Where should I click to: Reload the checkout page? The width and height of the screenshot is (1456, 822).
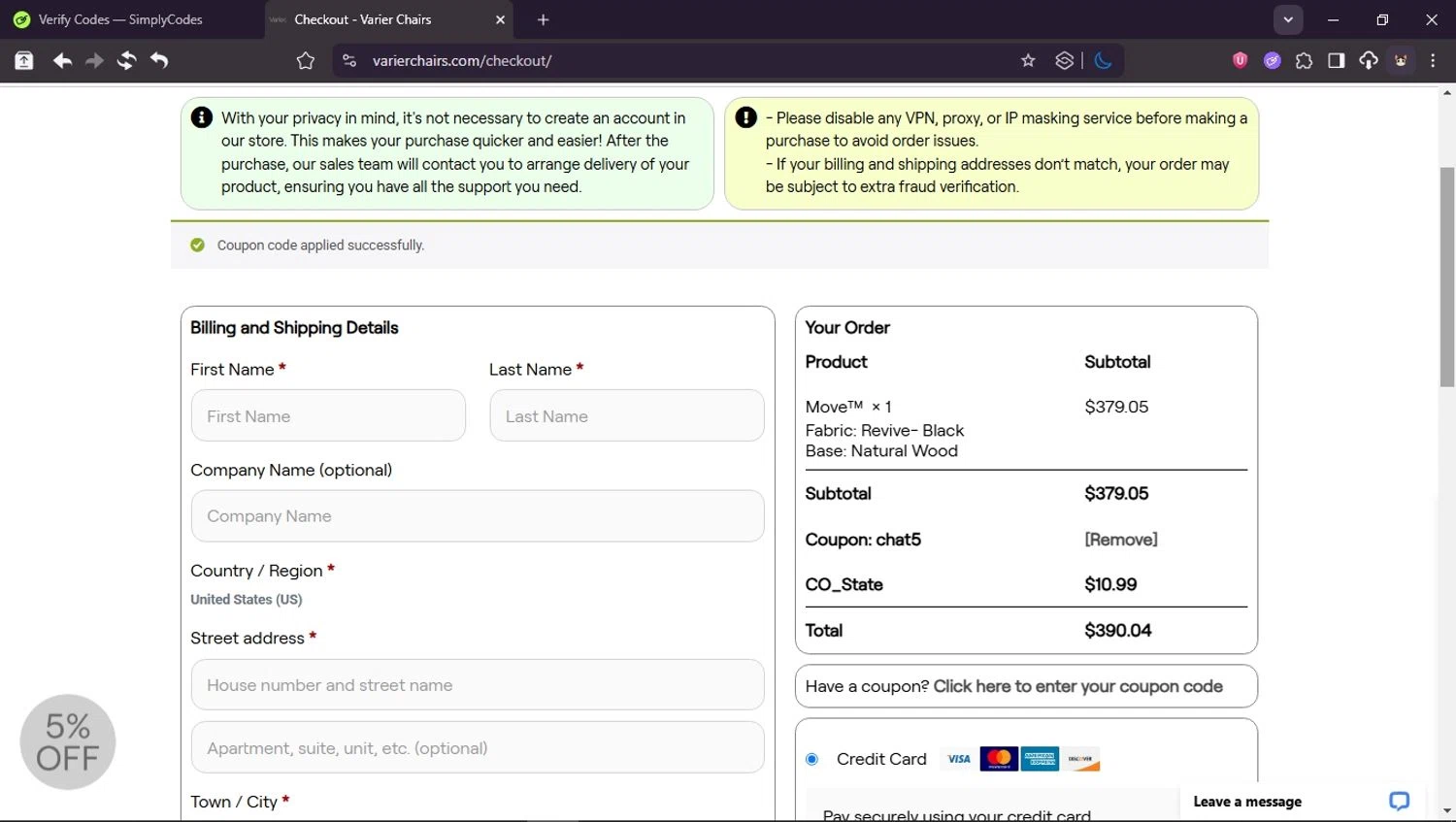click(126, 60)
